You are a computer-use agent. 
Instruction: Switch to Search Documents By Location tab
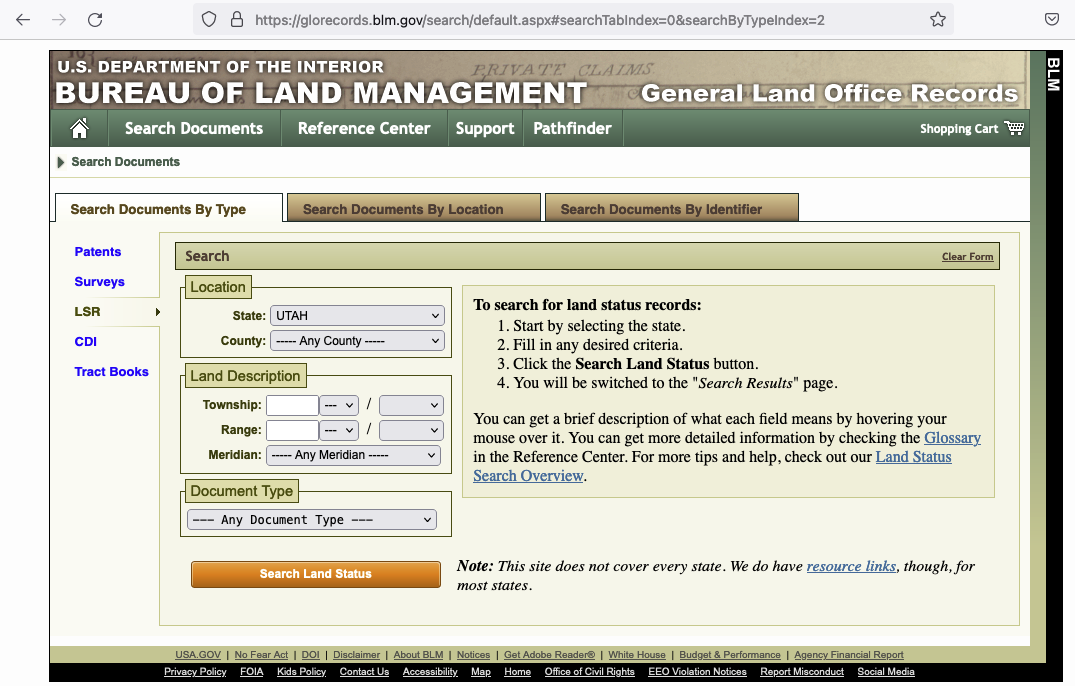point(403,209)
